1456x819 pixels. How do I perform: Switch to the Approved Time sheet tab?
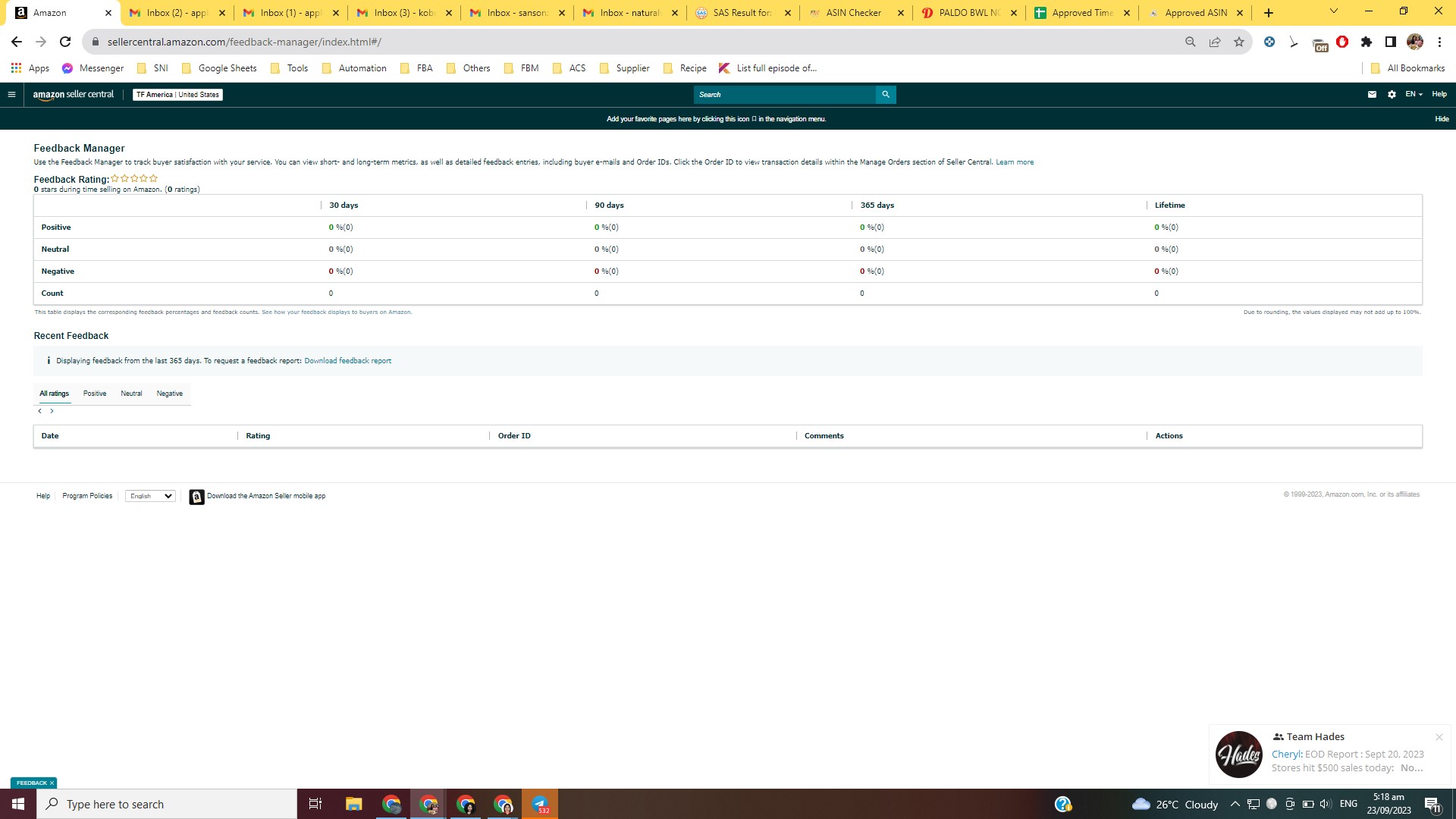tap(1081, 13)
